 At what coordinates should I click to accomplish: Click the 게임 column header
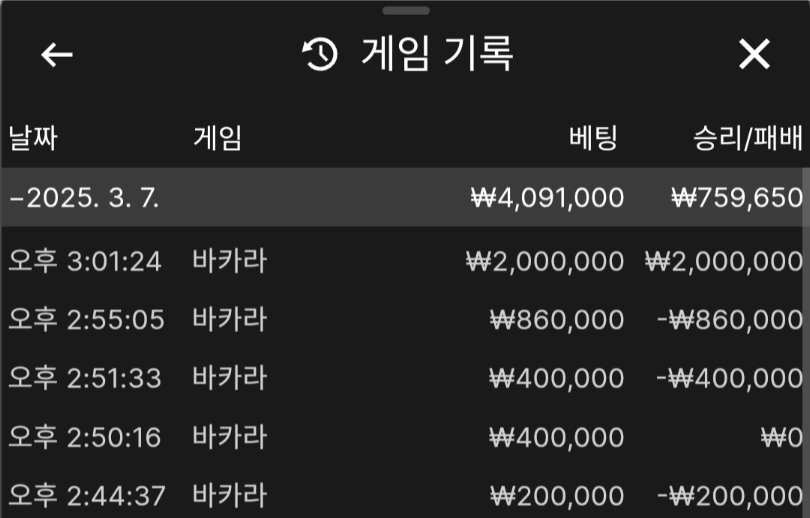tap(217, 138)
